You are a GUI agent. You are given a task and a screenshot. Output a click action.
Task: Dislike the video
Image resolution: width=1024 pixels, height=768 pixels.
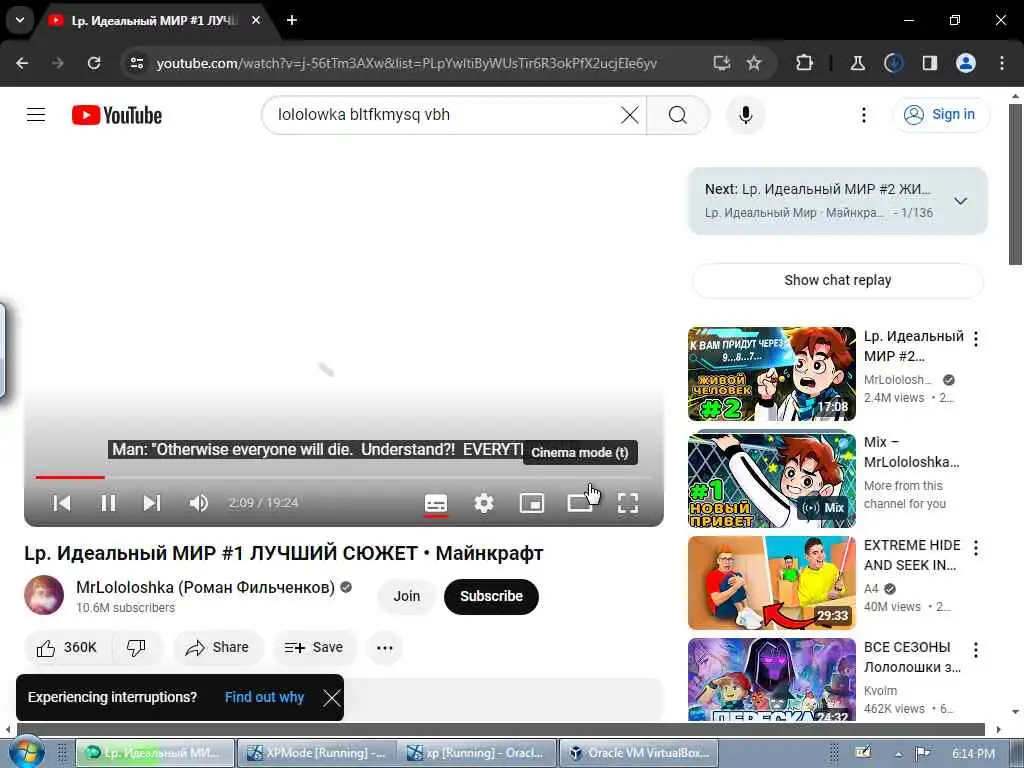136,648
